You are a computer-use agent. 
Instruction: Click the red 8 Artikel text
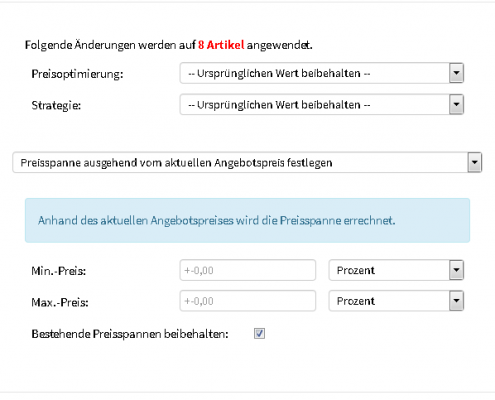[x=221, y=45]
